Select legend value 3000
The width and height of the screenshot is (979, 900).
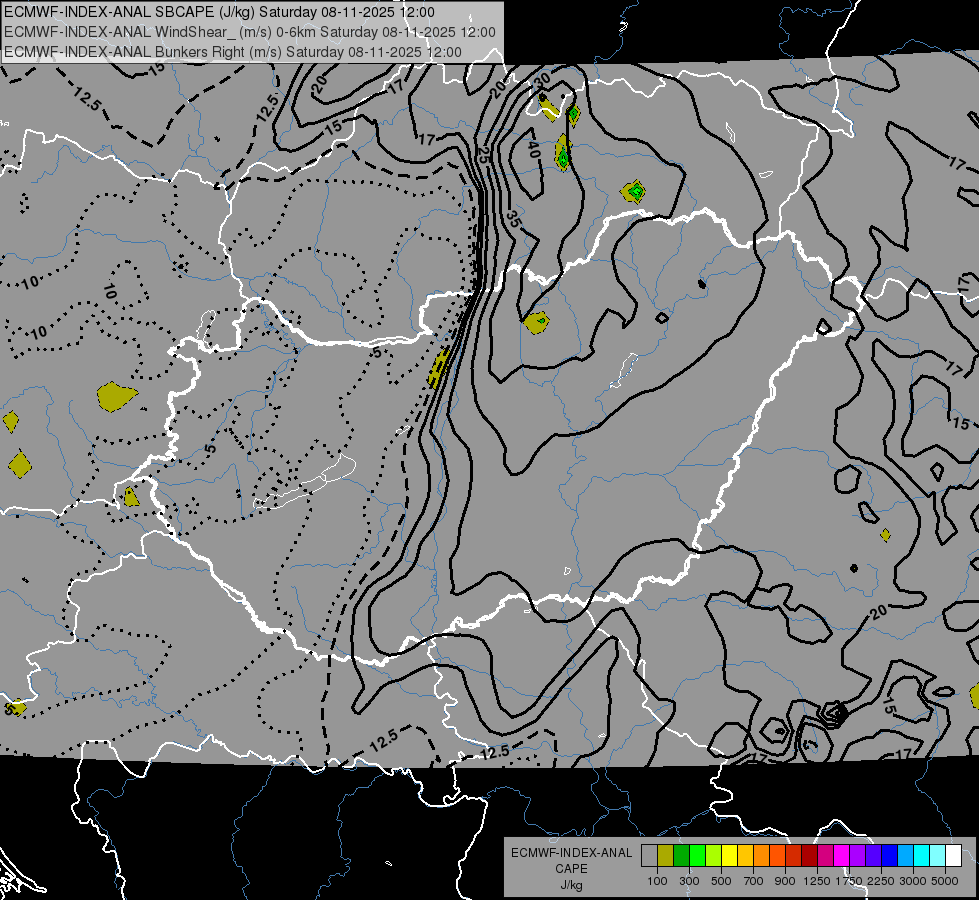click(913, 881)
